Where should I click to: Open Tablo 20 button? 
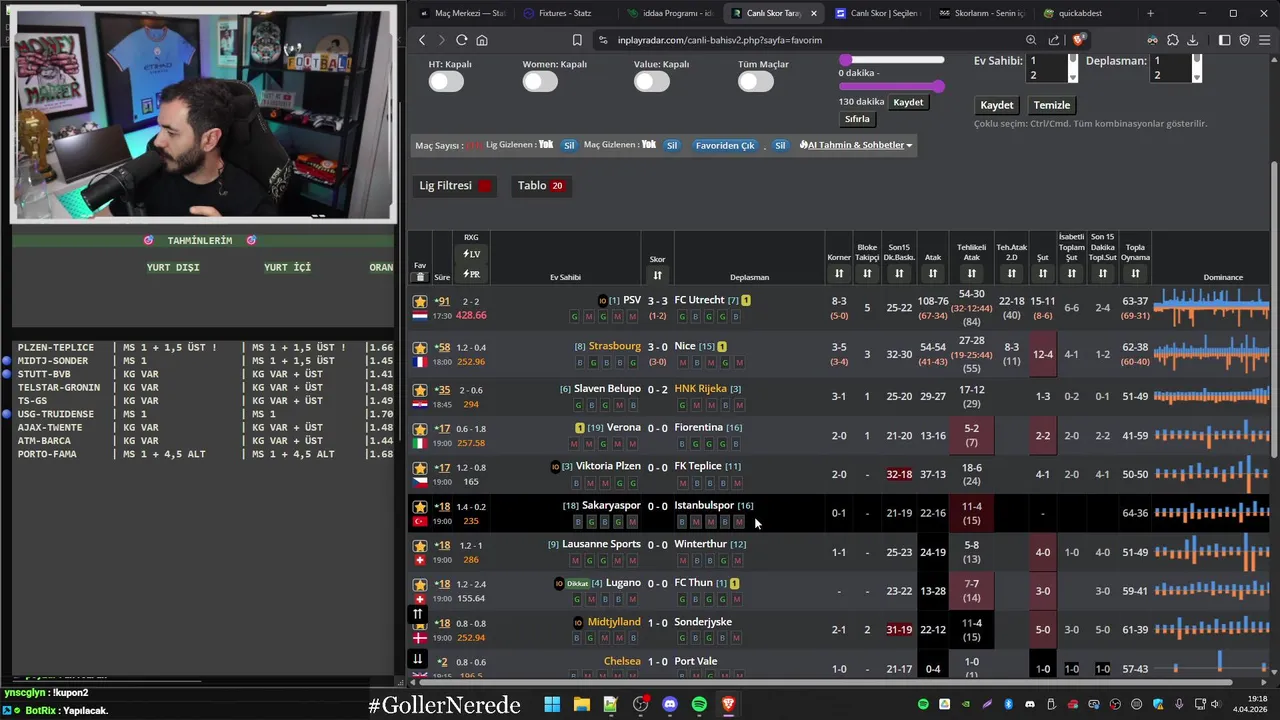[x=540, y=185]
